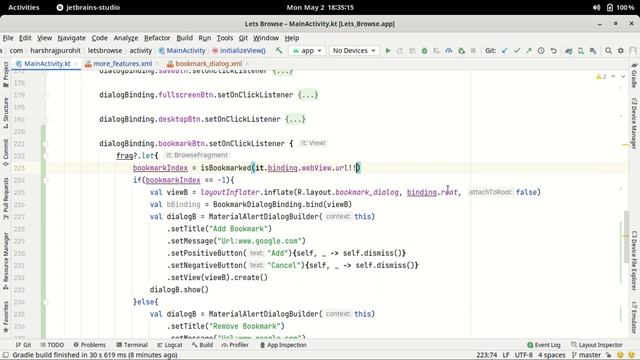
Task: Open the SDK Manager toolbar icon
Action: (x=593, y=51)
